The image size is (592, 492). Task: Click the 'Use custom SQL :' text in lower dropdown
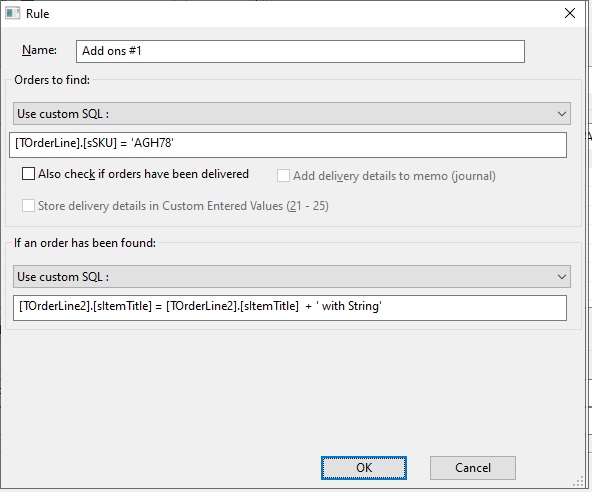(63, 277)
